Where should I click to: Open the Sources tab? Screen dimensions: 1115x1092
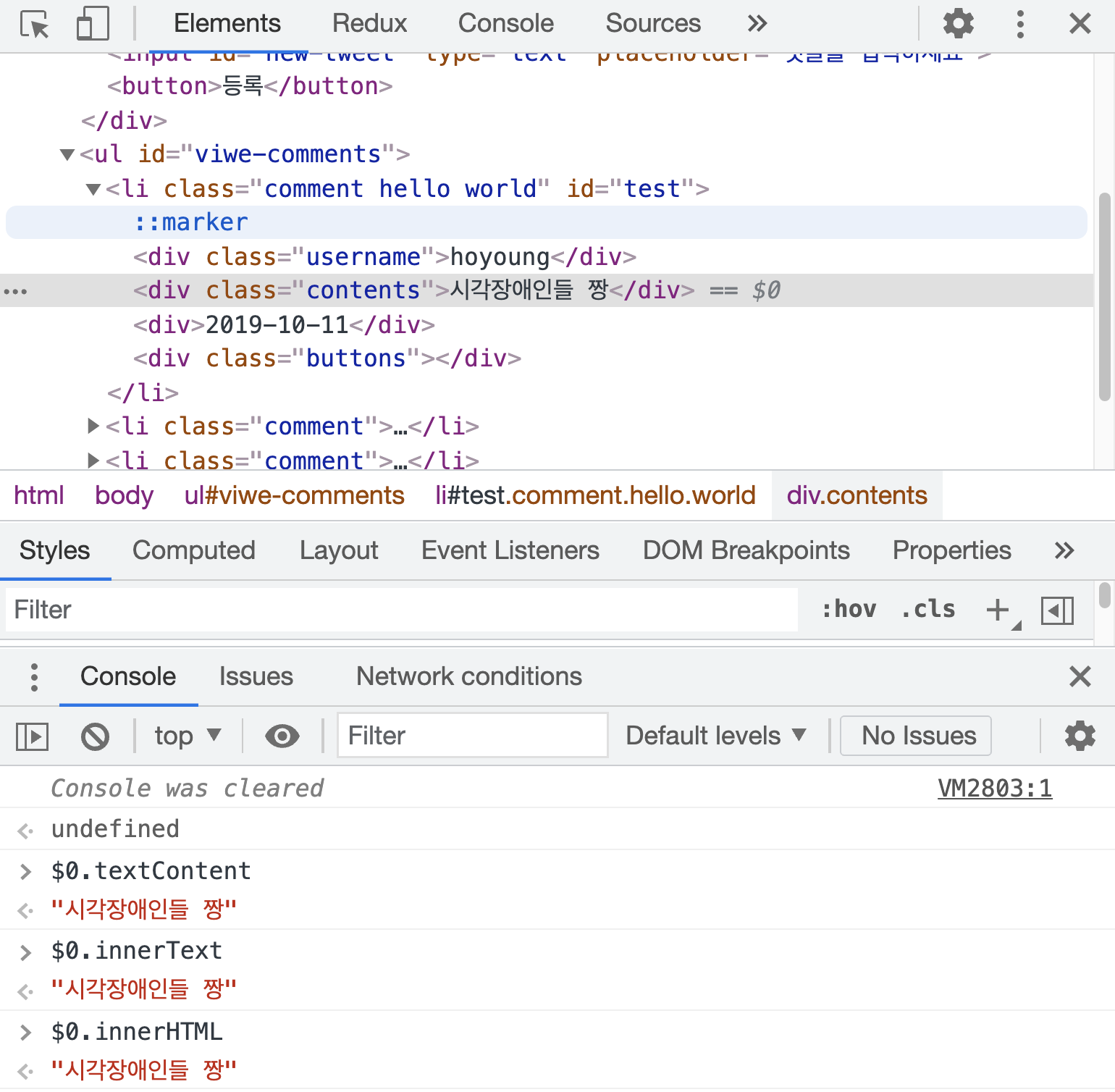[653, 24]
